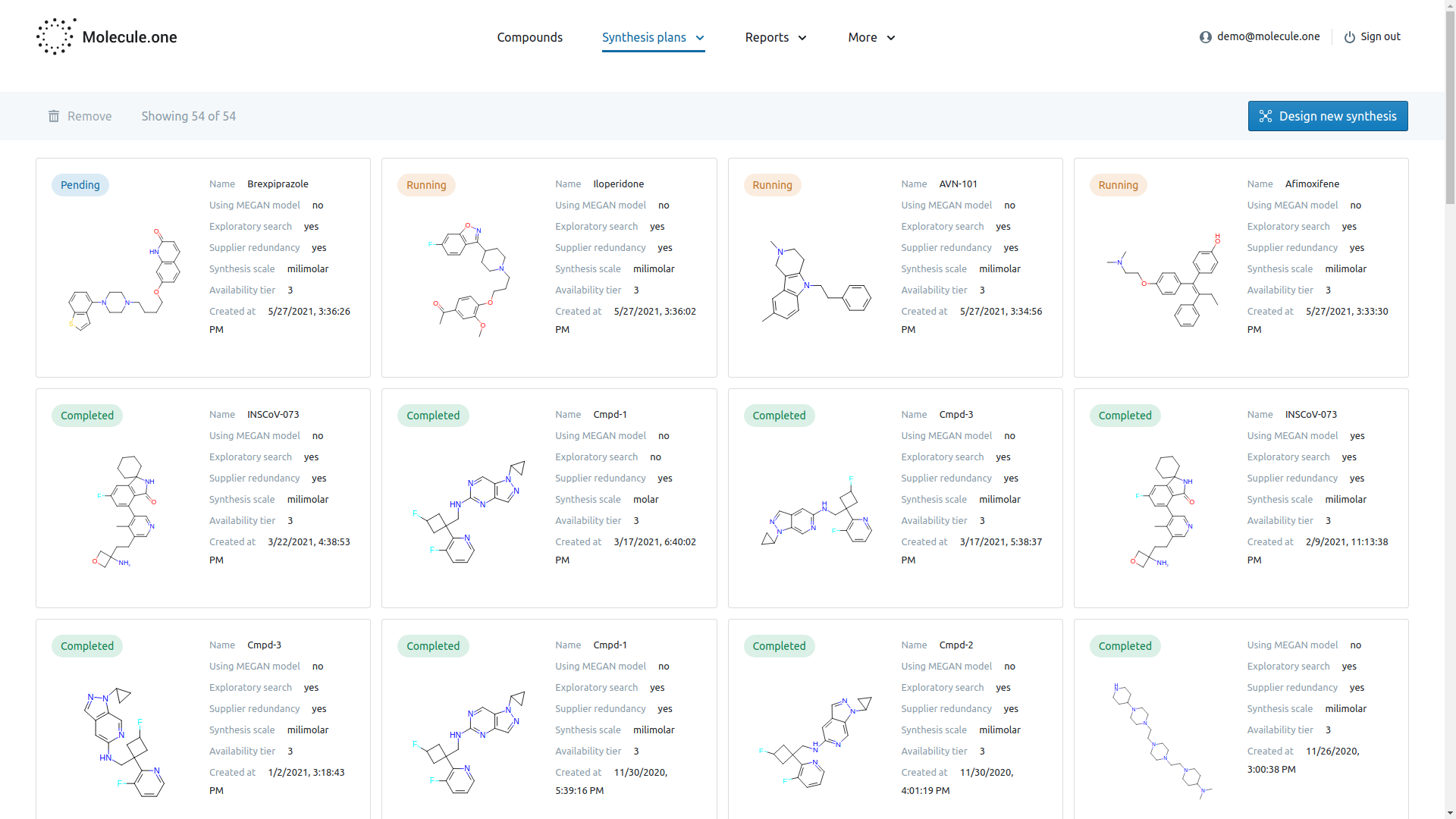
Task: Open AVN-101 molecule structure image
Action: (x=817, y=281)
